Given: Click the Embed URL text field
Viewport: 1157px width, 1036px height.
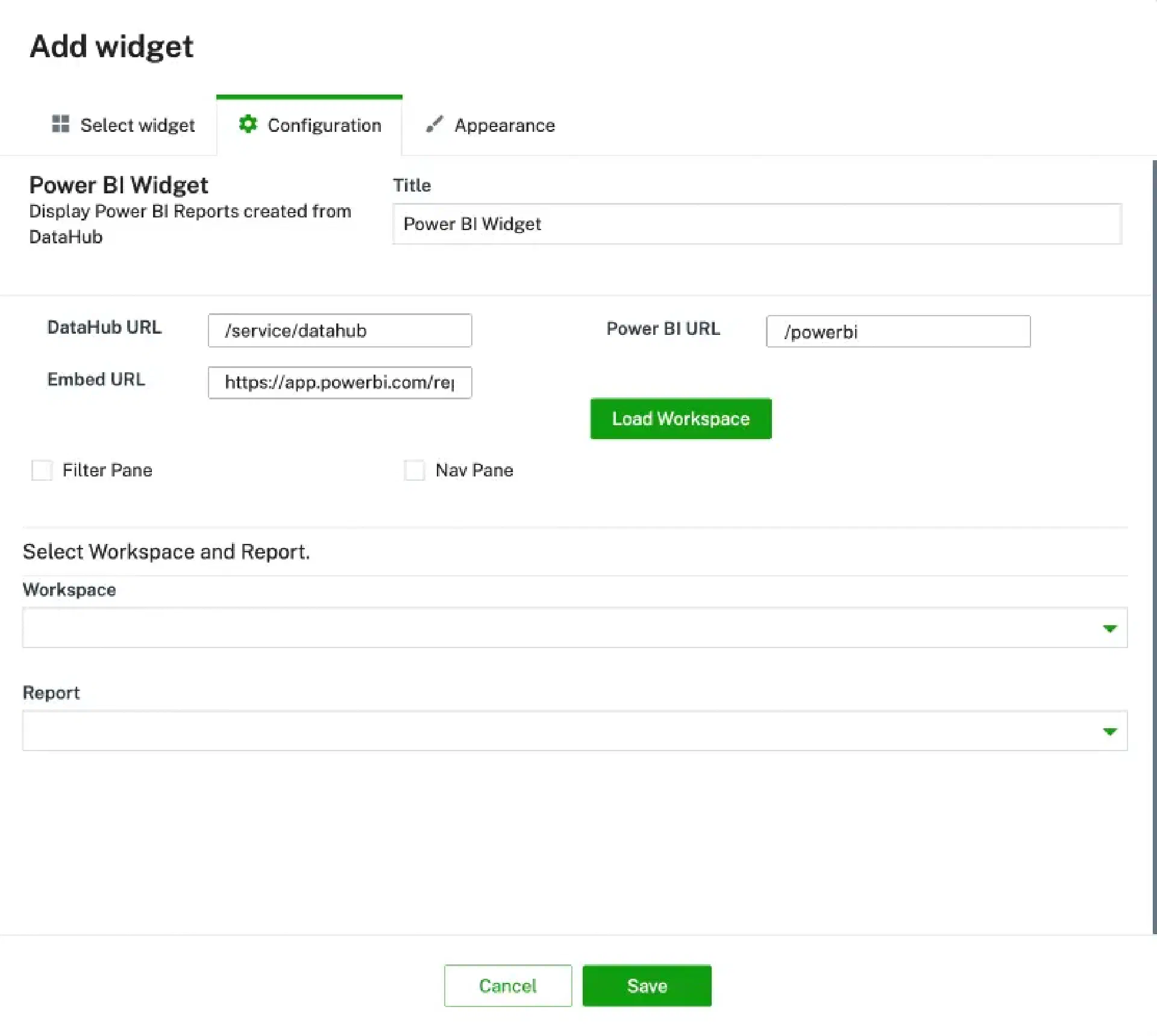Looking at the screenshot, I should point(339,382).
